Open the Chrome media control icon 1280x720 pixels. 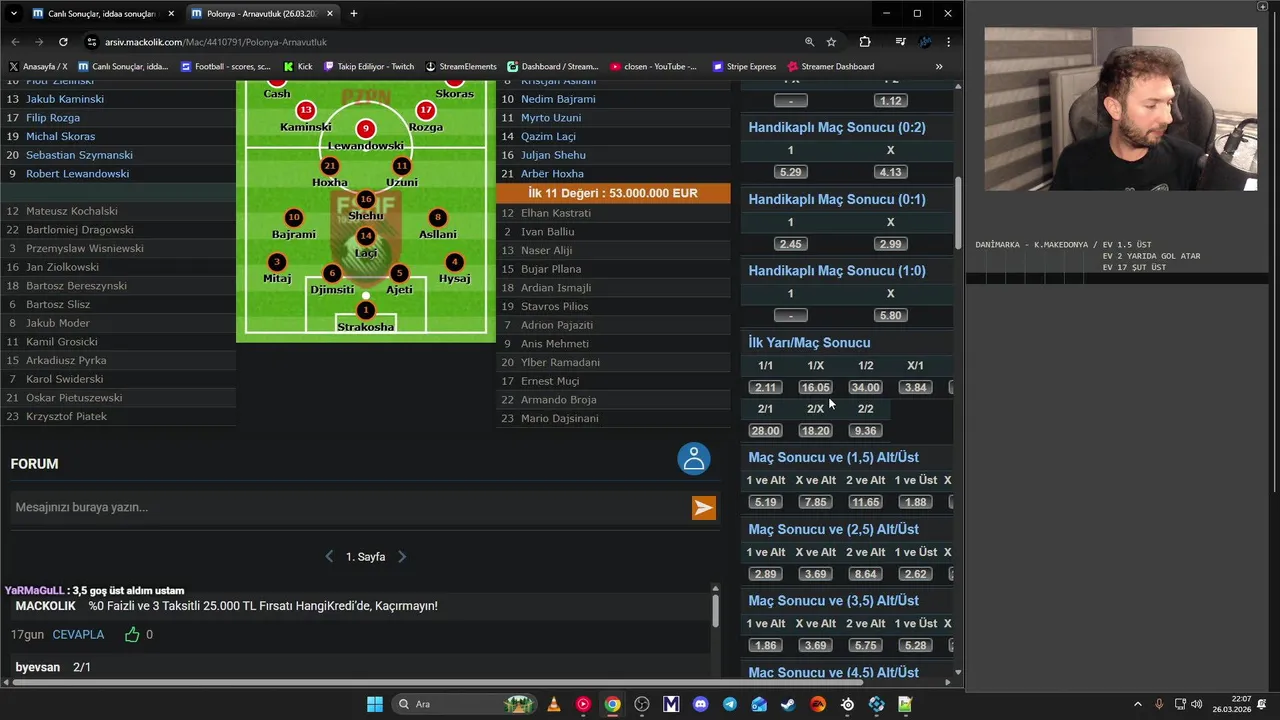click(901, 42)
